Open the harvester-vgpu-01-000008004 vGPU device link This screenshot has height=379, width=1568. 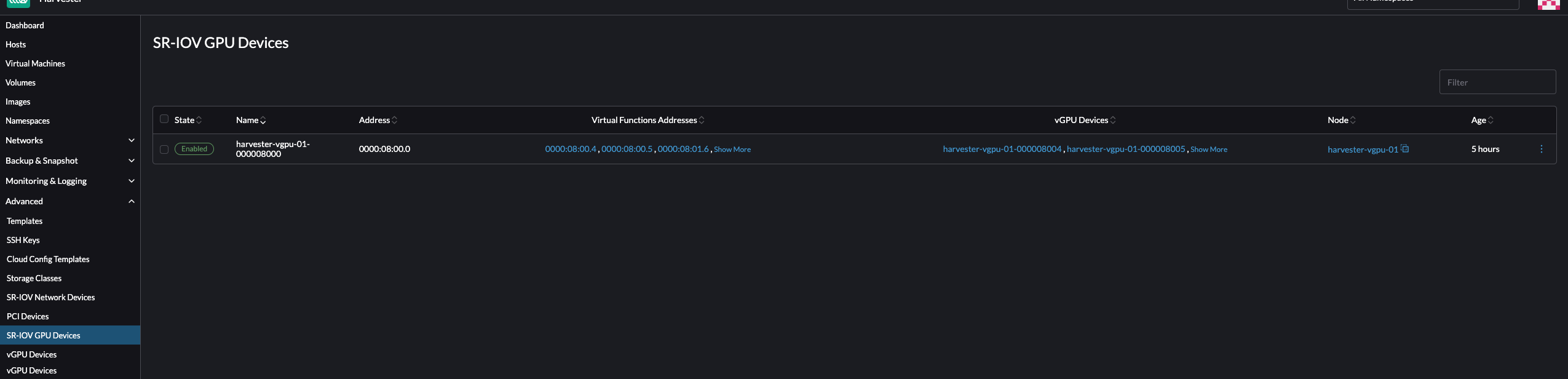click(1002, 149)
